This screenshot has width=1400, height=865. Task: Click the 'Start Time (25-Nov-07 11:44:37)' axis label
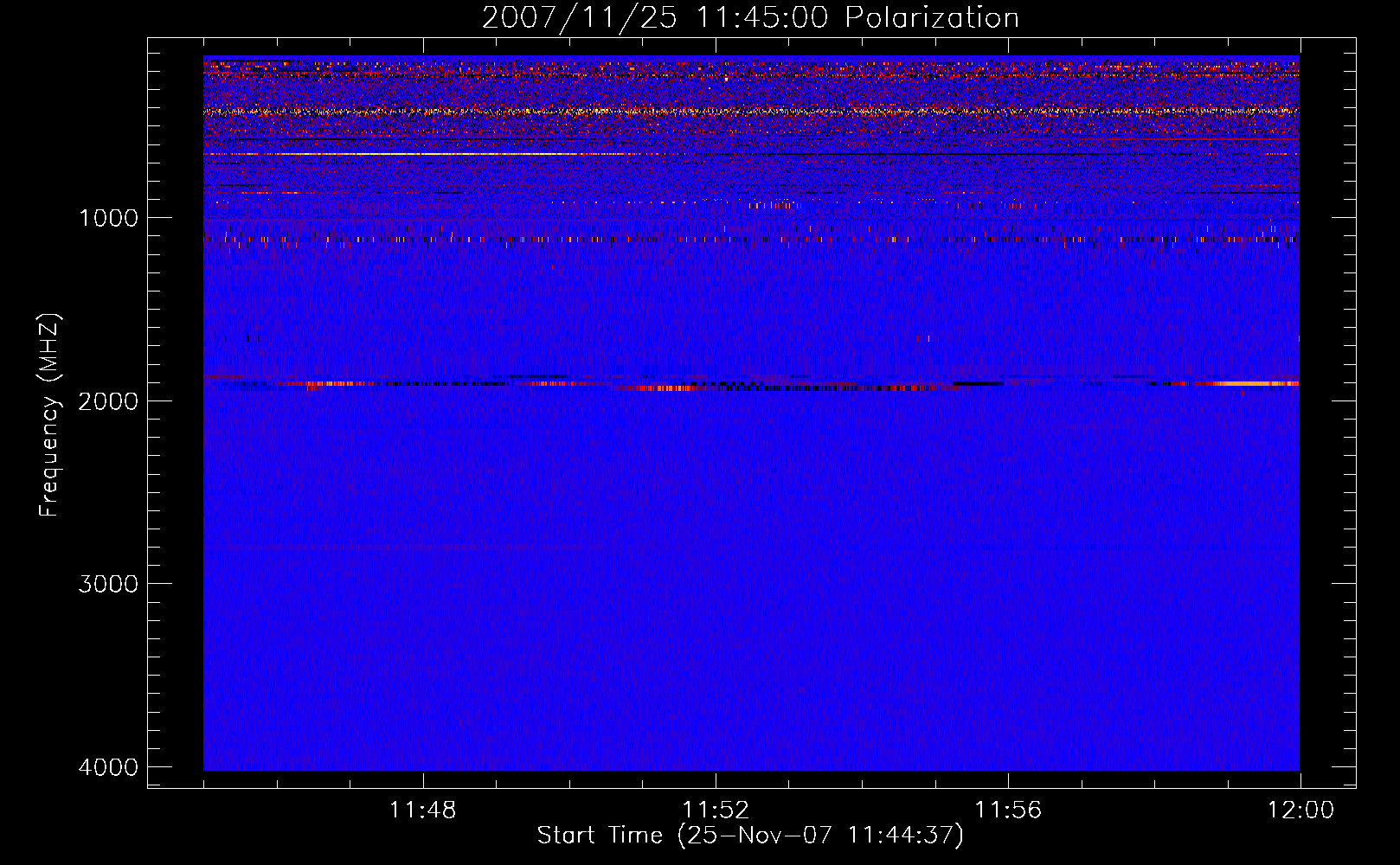(x=750, y=836)
